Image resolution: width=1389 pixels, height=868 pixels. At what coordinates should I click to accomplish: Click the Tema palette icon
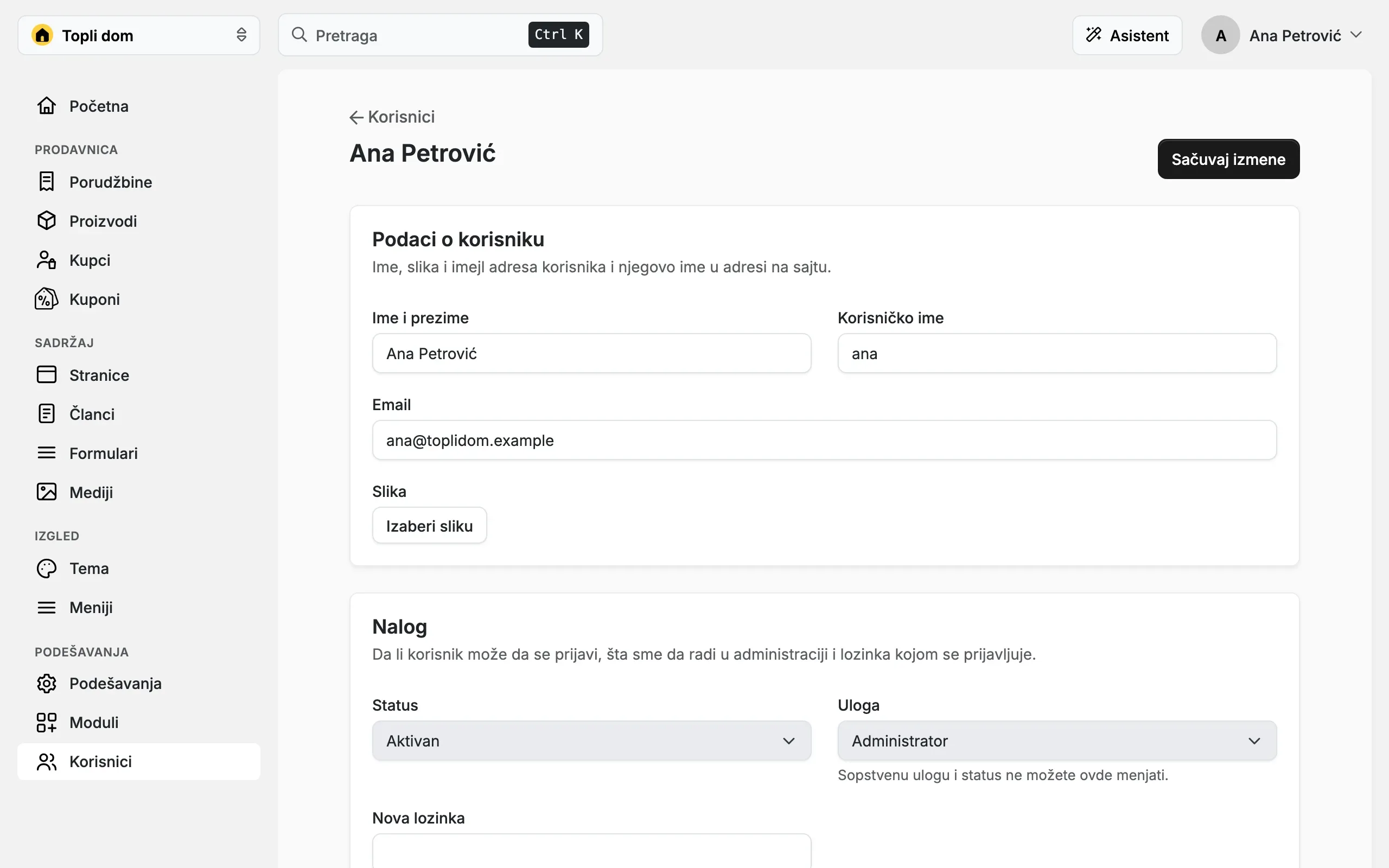[x=47, y=568]
